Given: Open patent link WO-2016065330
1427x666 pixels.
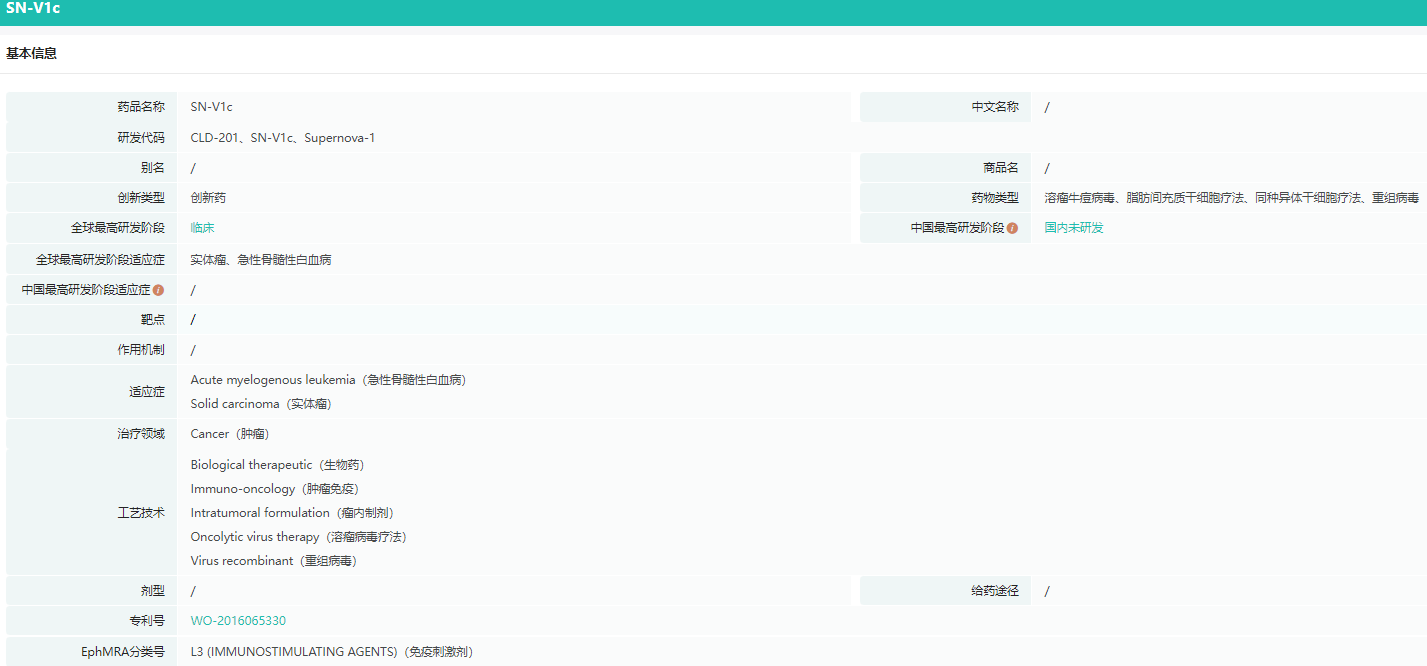Looking at the screenshot, I should 238,621.
